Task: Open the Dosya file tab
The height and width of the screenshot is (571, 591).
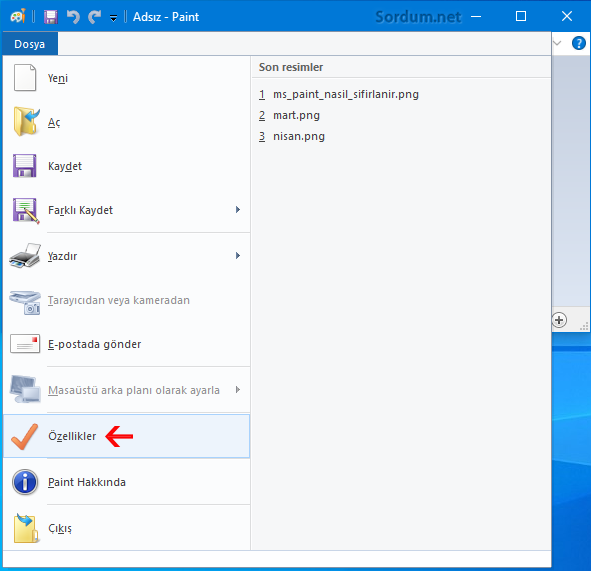Action: click(x=30, y=44)
